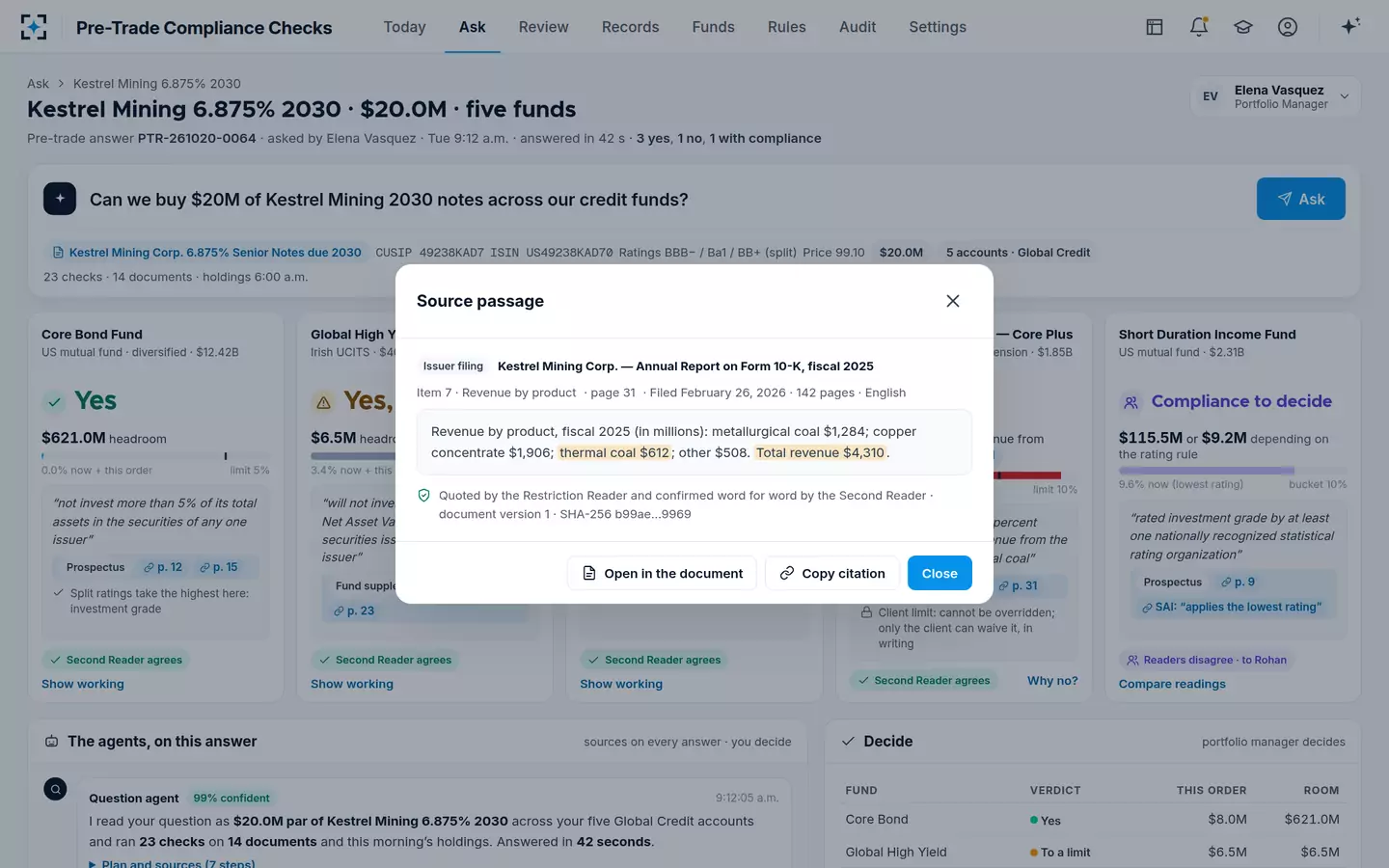Click the green check icon next to Yes

(x=55, y=401)
